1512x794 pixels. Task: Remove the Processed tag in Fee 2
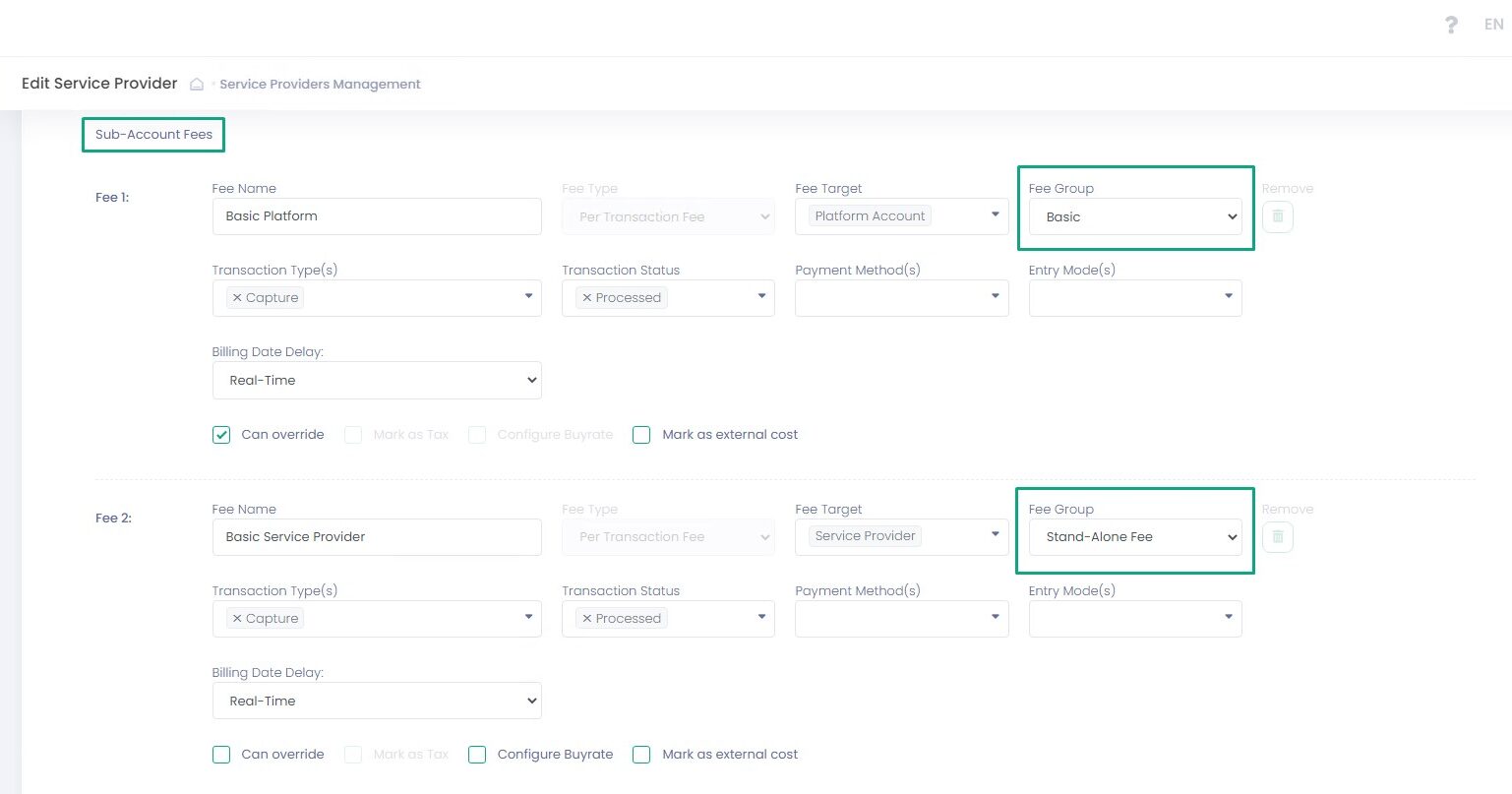tap(587, 619)
